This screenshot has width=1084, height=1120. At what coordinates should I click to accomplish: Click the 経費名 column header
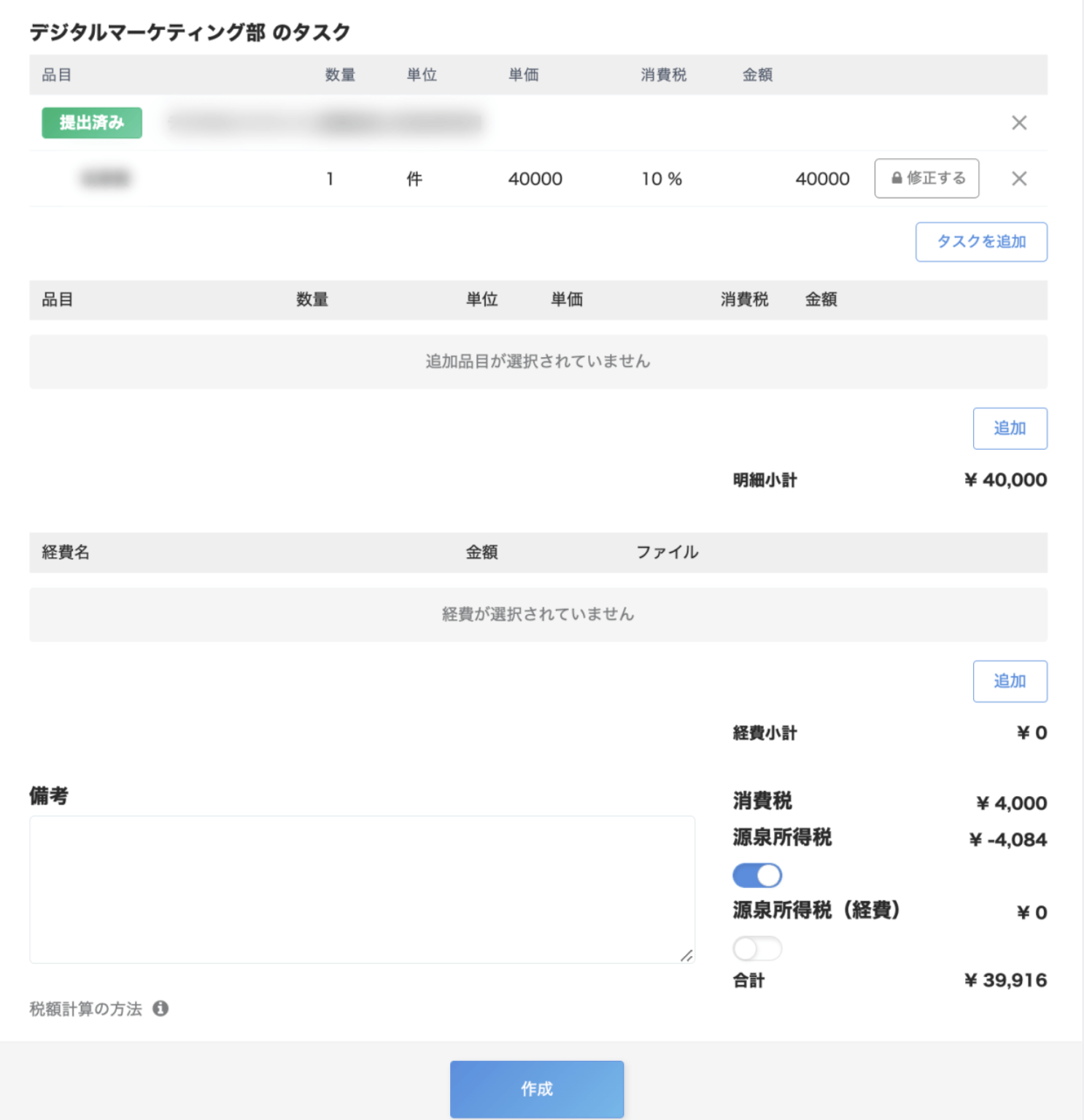(x=66, y=552)
